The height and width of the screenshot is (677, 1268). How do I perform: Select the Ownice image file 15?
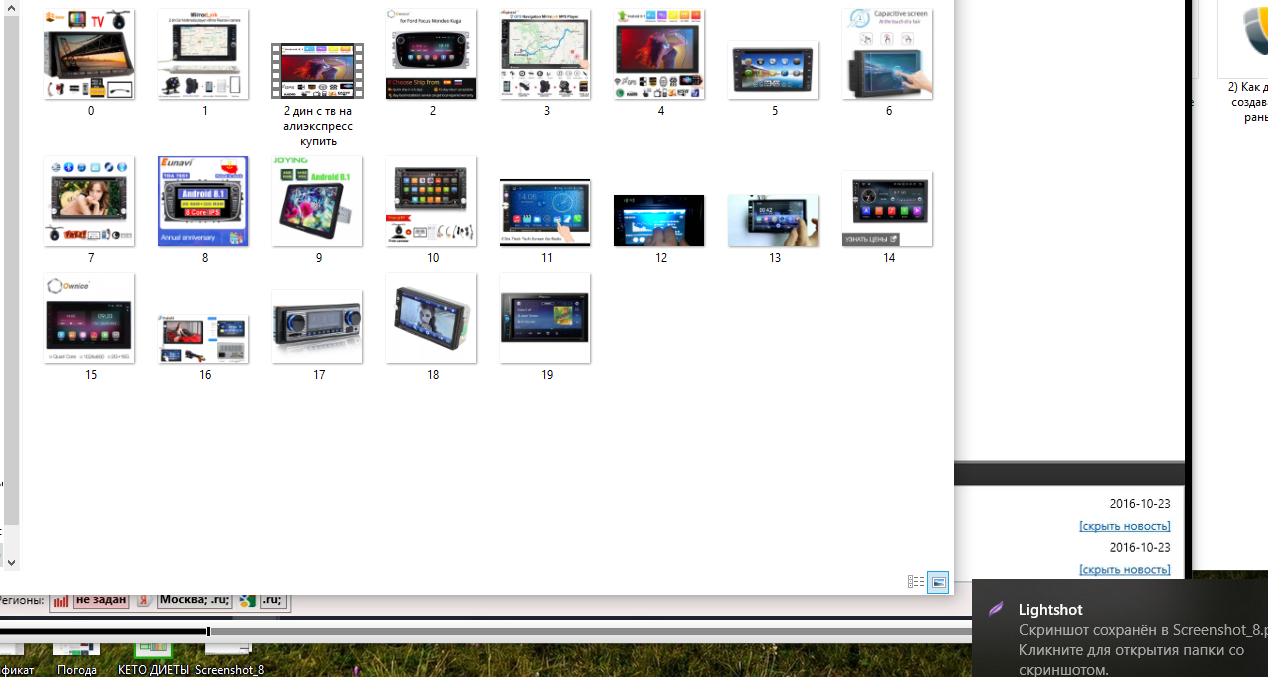pos(89,318)
